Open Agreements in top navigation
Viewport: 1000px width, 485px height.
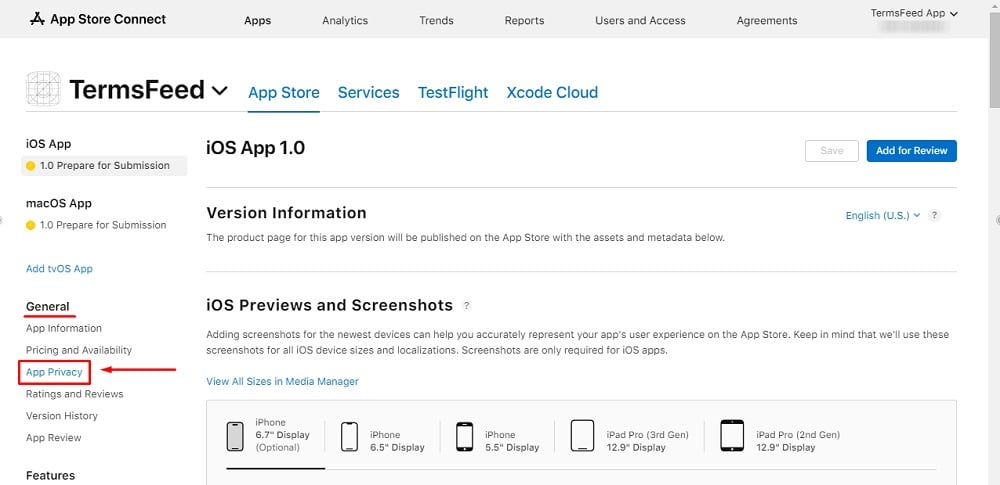(x=767, y=20)
